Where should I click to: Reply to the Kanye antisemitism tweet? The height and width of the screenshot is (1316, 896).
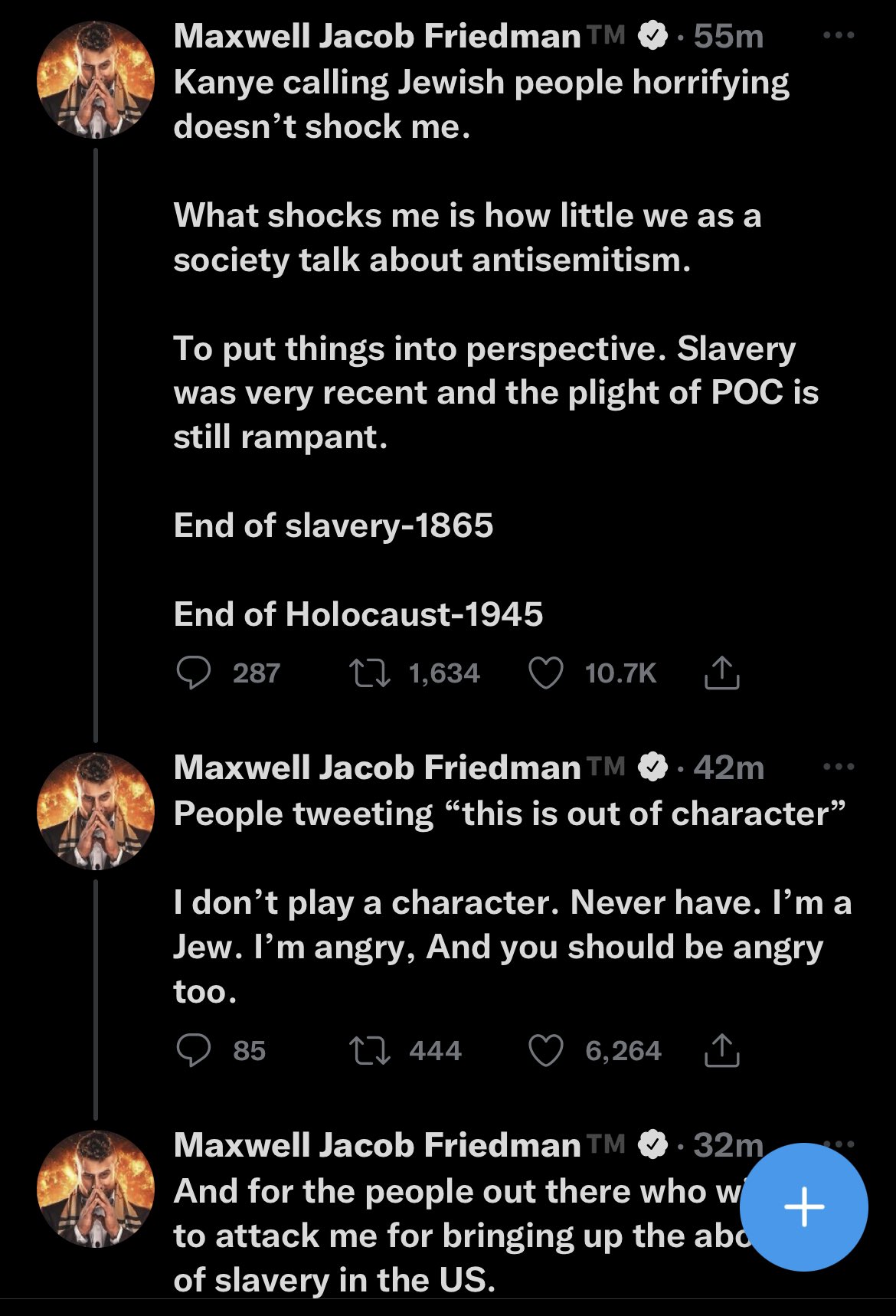pos(193,673)
